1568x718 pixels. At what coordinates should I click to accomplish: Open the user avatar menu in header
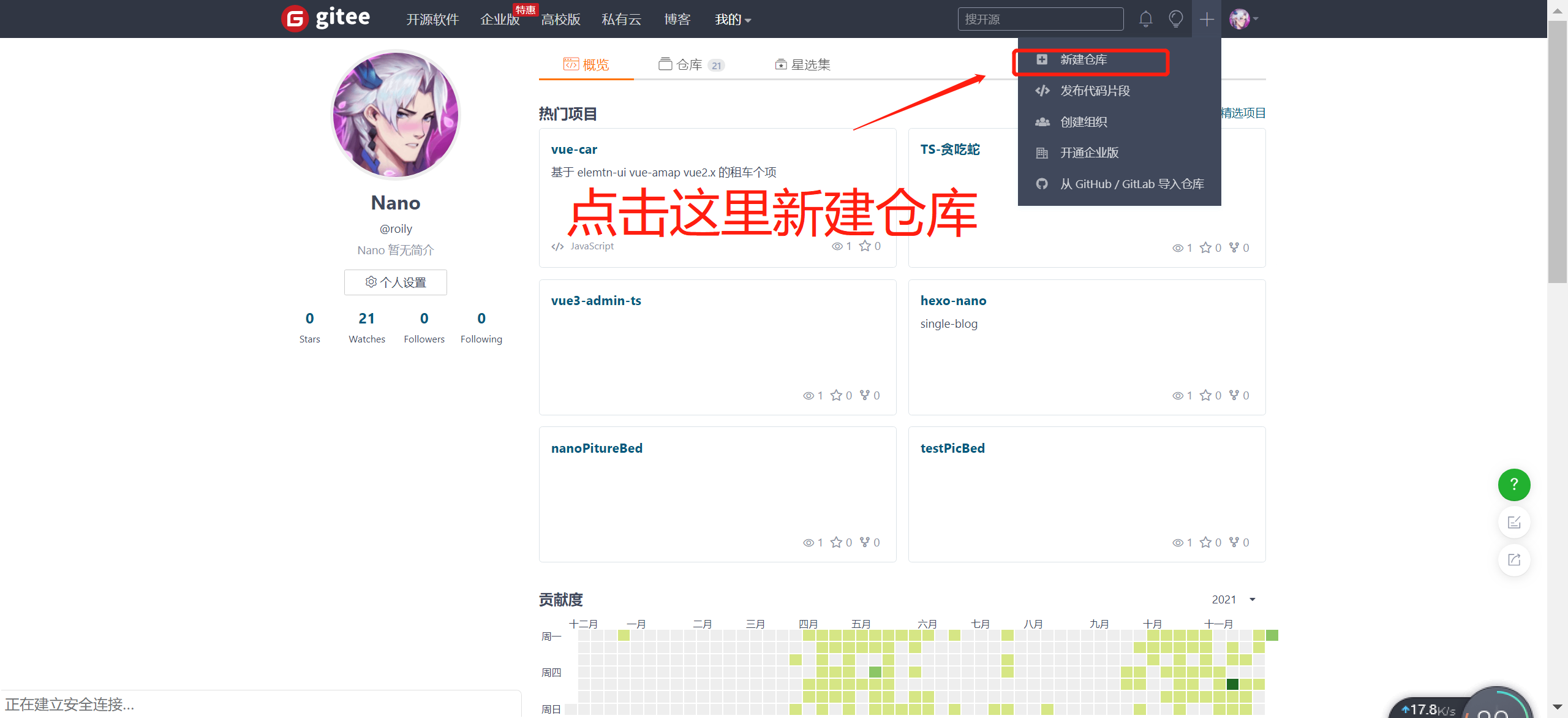[1243, 19]
